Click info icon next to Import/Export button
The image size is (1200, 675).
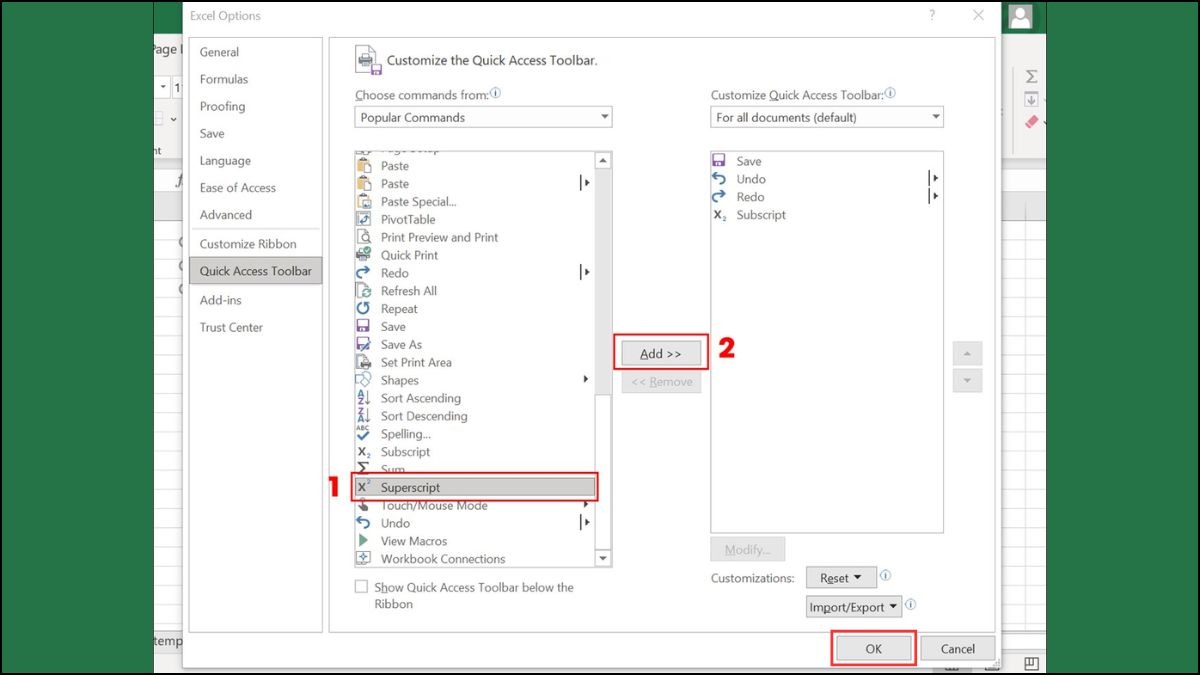tap(911, 606)
